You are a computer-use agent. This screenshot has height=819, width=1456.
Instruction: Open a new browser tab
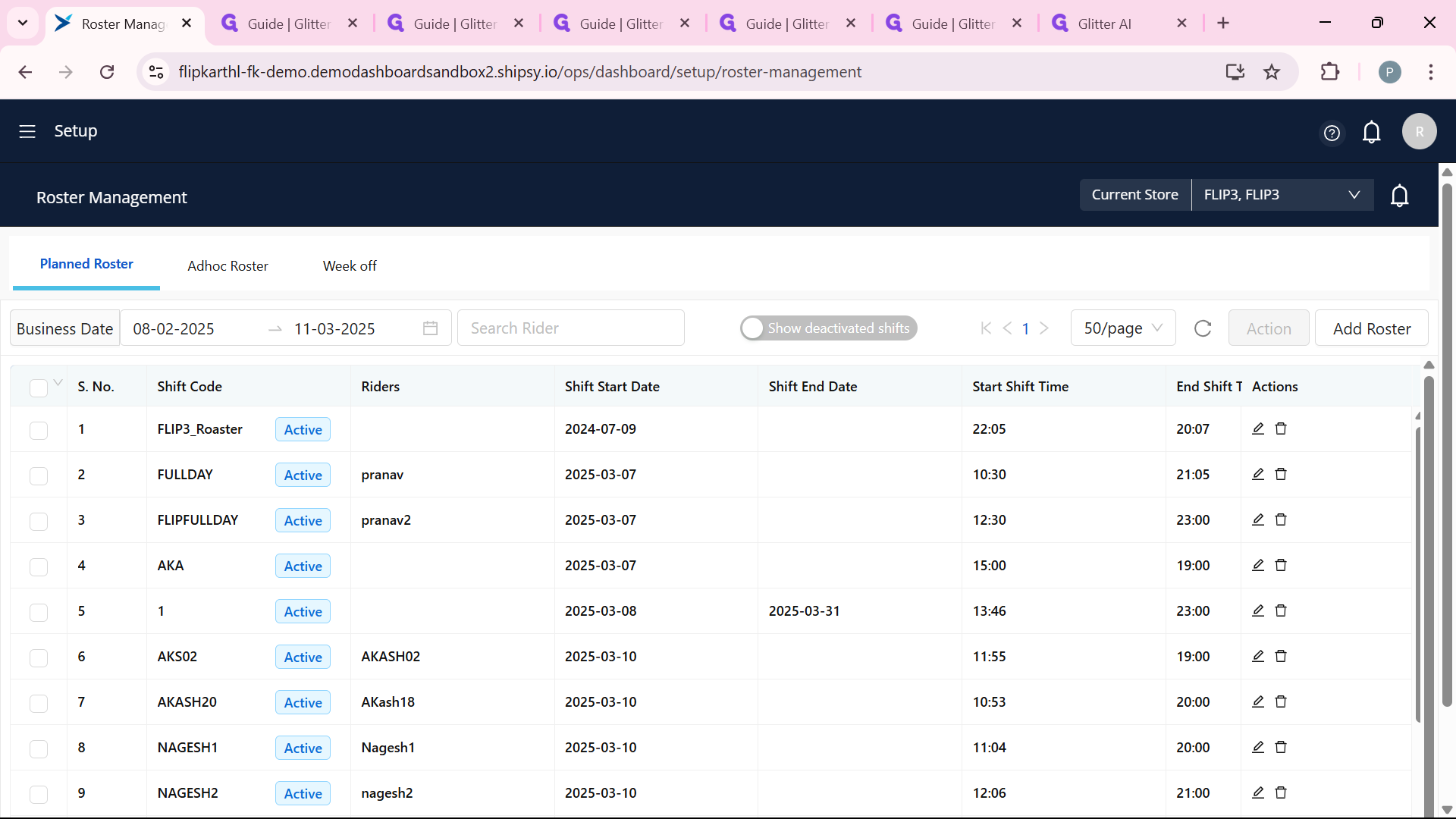click(x=1223, y=23)
